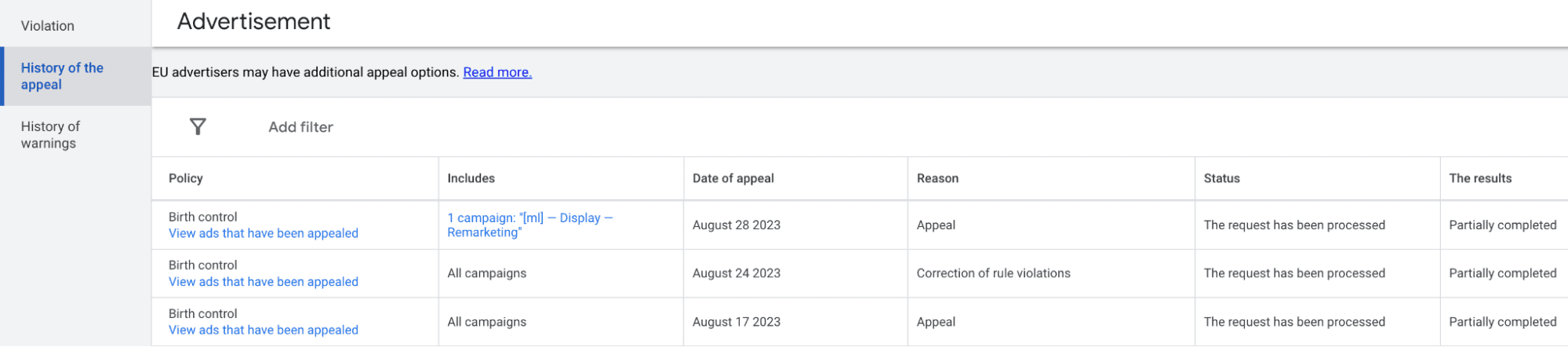
Task: Click Partially completed result in first row
Action: coord(1502,225)
